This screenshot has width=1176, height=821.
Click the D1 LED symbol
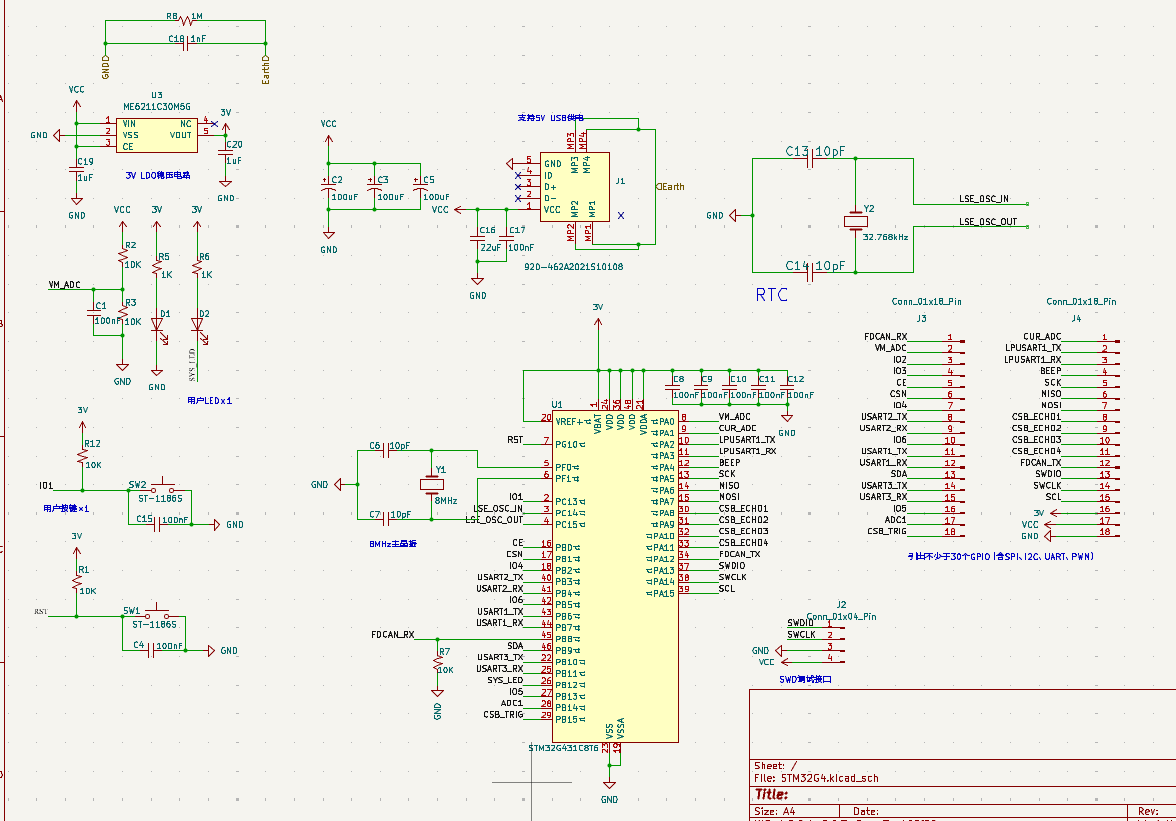point(157,324)
